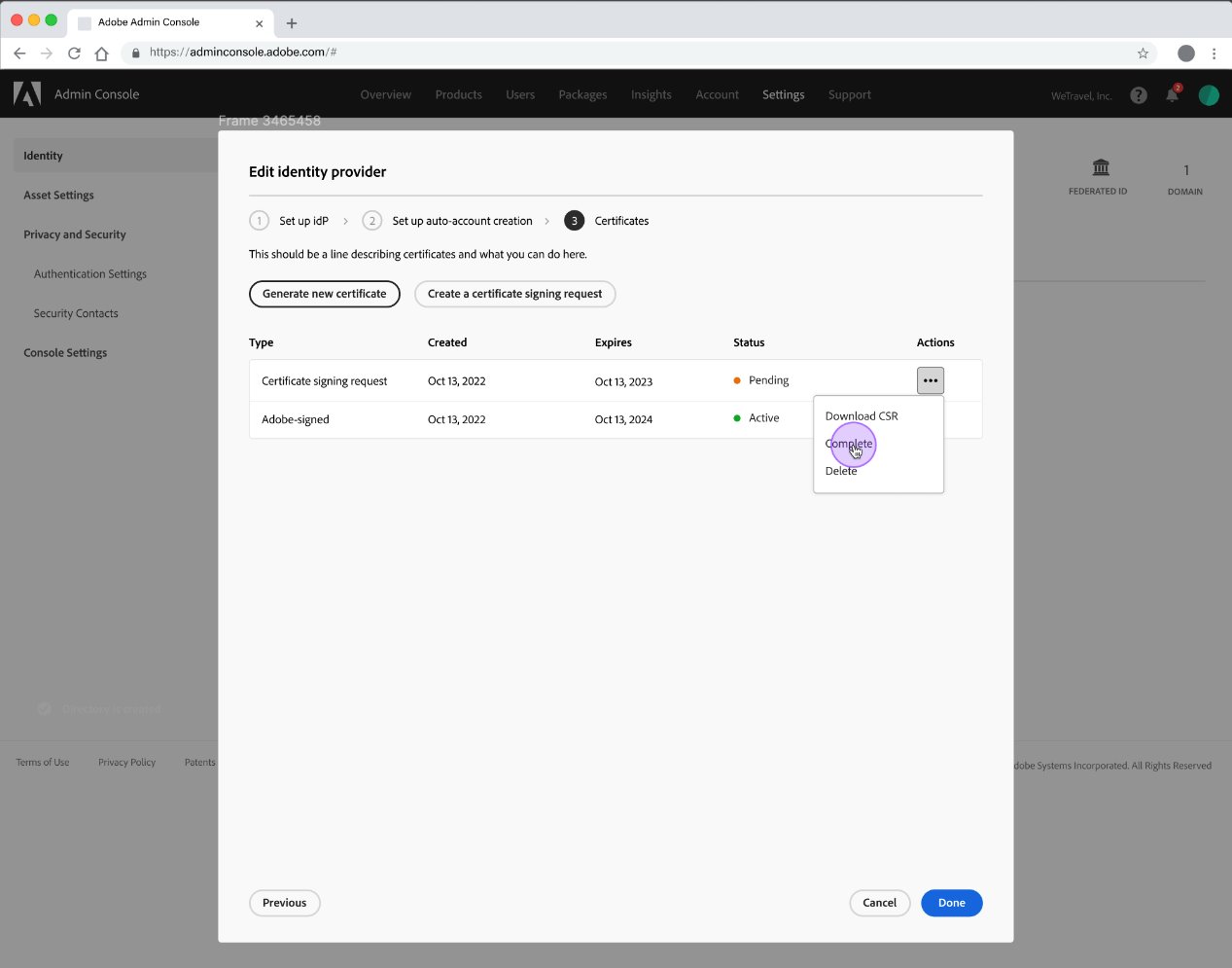Choose Download CSR from the actions menu

click(x=862, y=415)
